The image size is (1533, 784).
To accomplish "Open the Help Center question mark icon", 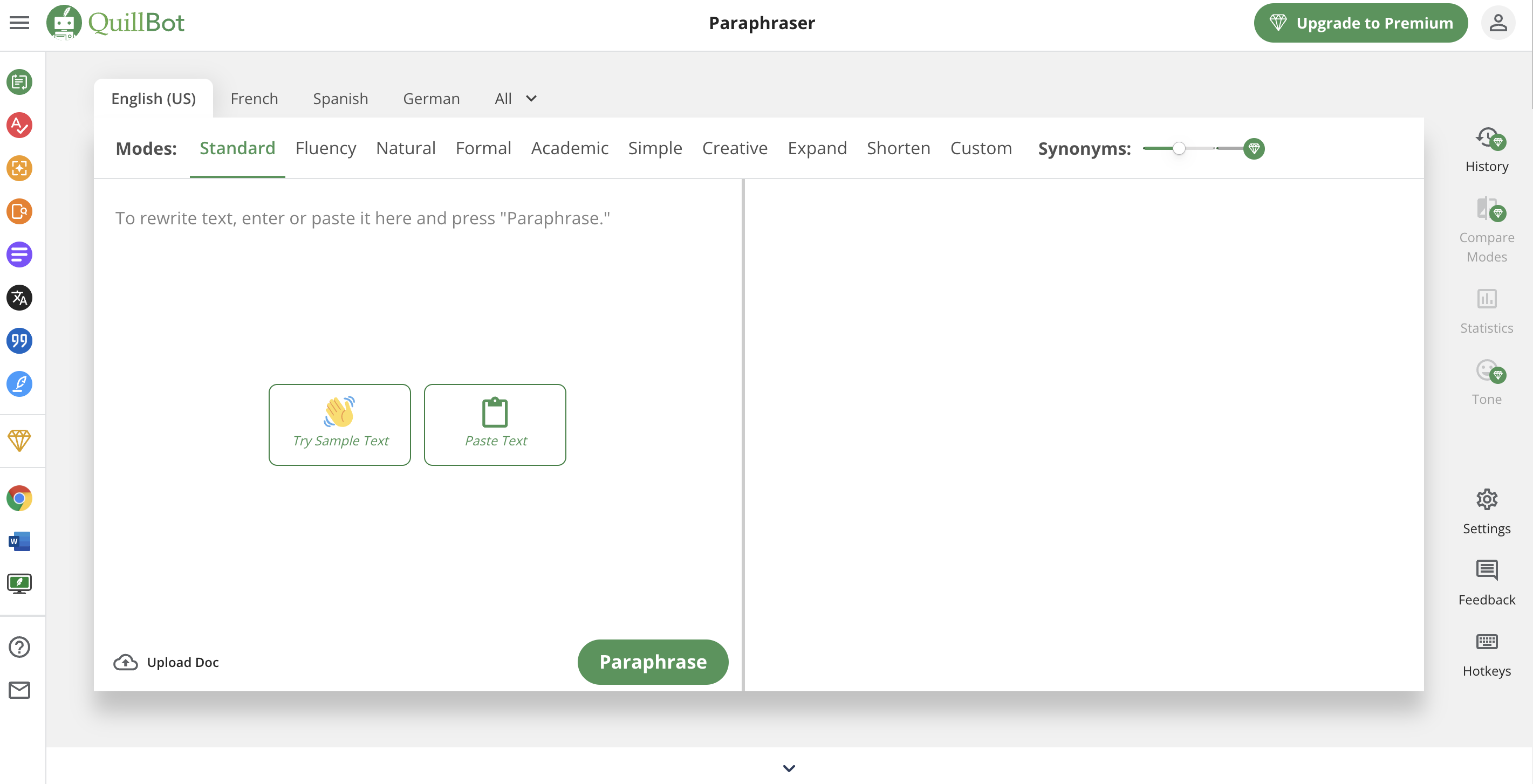I will [19, 647].
